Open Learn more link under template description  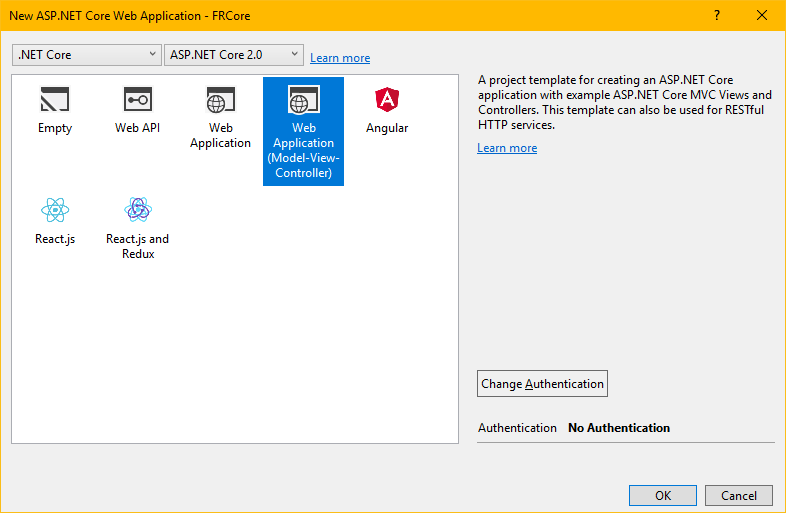click(507, 148)
